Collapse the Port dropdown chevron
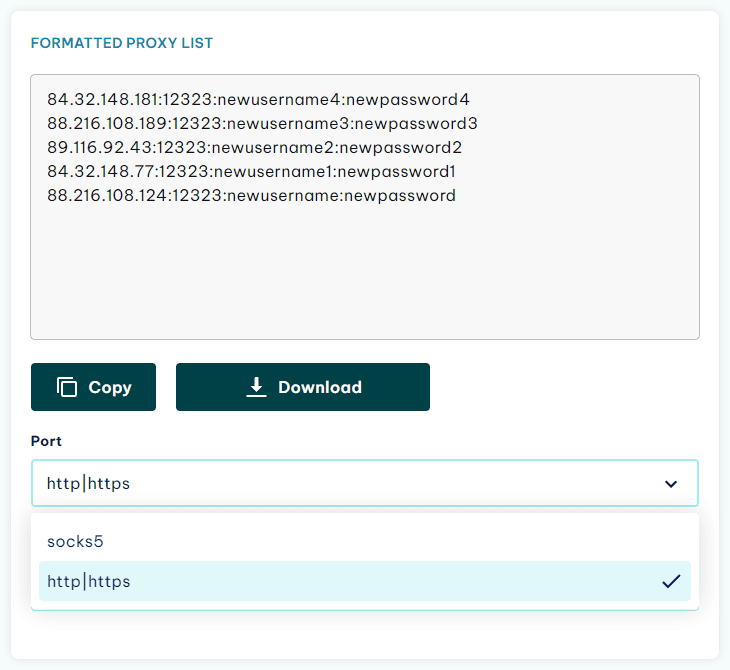The width and height of the screenshot is (730, 670). (671, 484)
